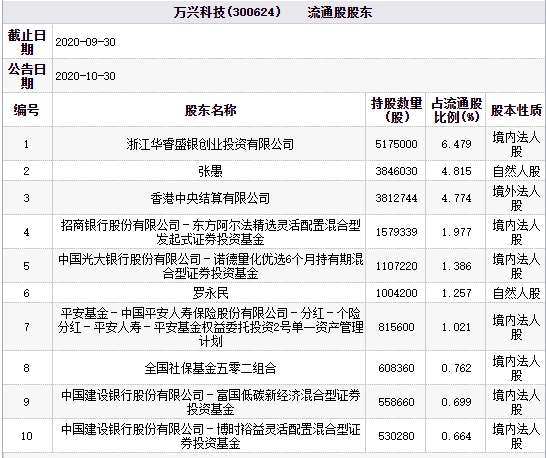Click 自然人股 in the row of 张愚
546x458 pixels.
click(516, 171)
